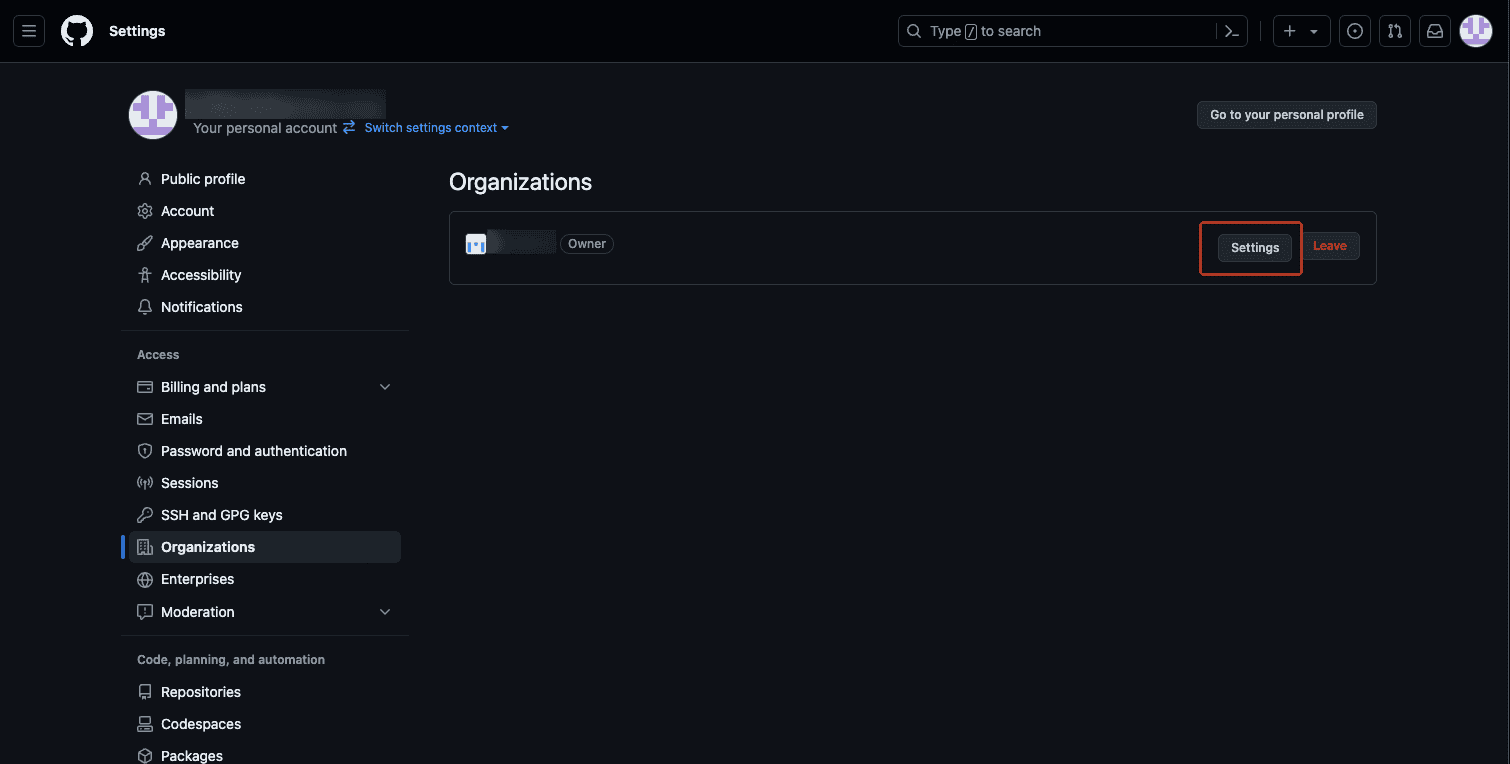This screenshot has height=764, width=1510.
Task: Click the Owner role badge
Action: [x=587, y=244]
